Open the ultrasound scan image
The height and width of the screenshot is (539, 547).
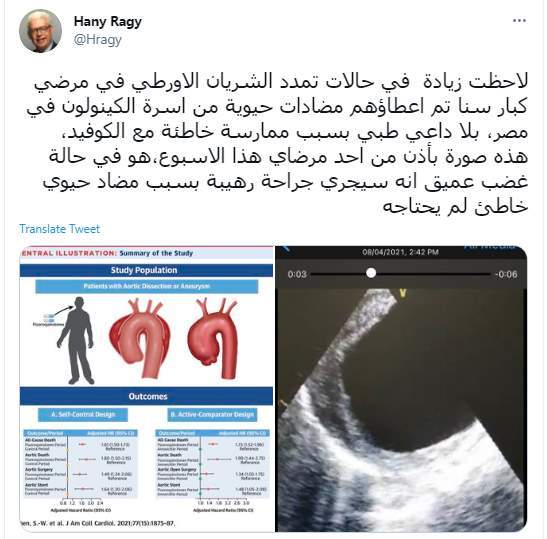point(401,410)
